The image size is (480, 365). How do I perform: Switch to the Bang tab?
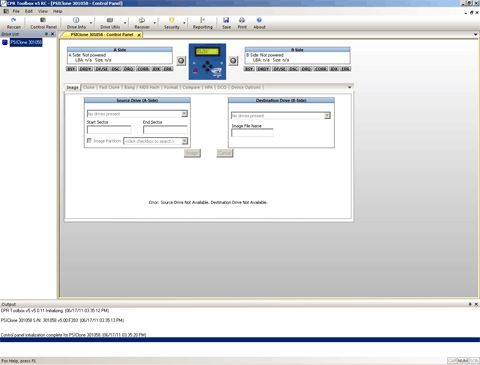[129, 87]
